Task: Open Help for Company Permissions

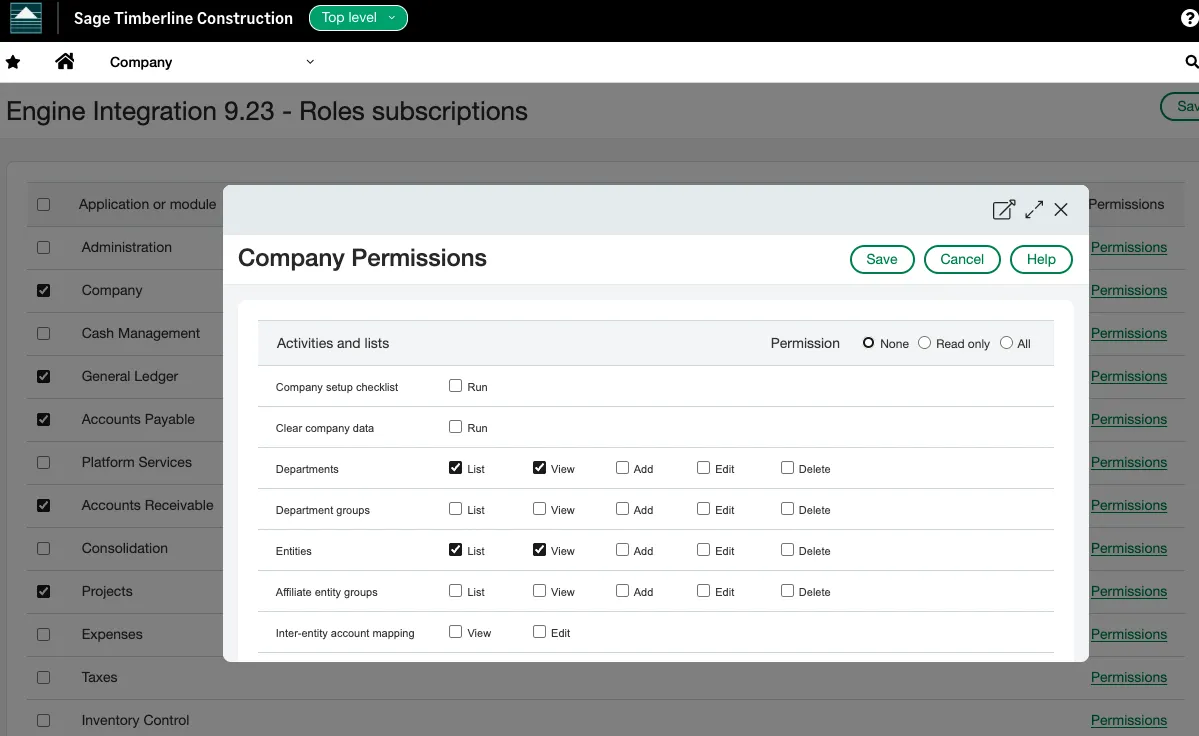Action: (1041, 259)
